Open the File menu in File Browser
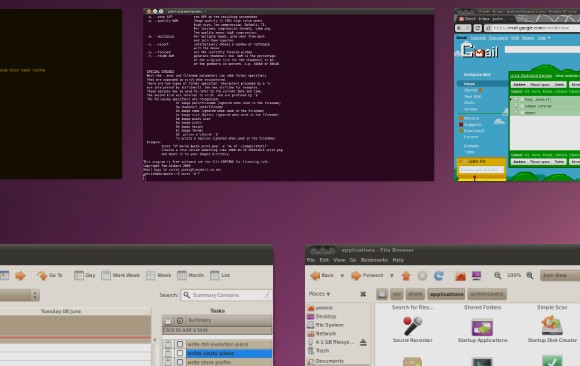 click(x=311, y=260)
